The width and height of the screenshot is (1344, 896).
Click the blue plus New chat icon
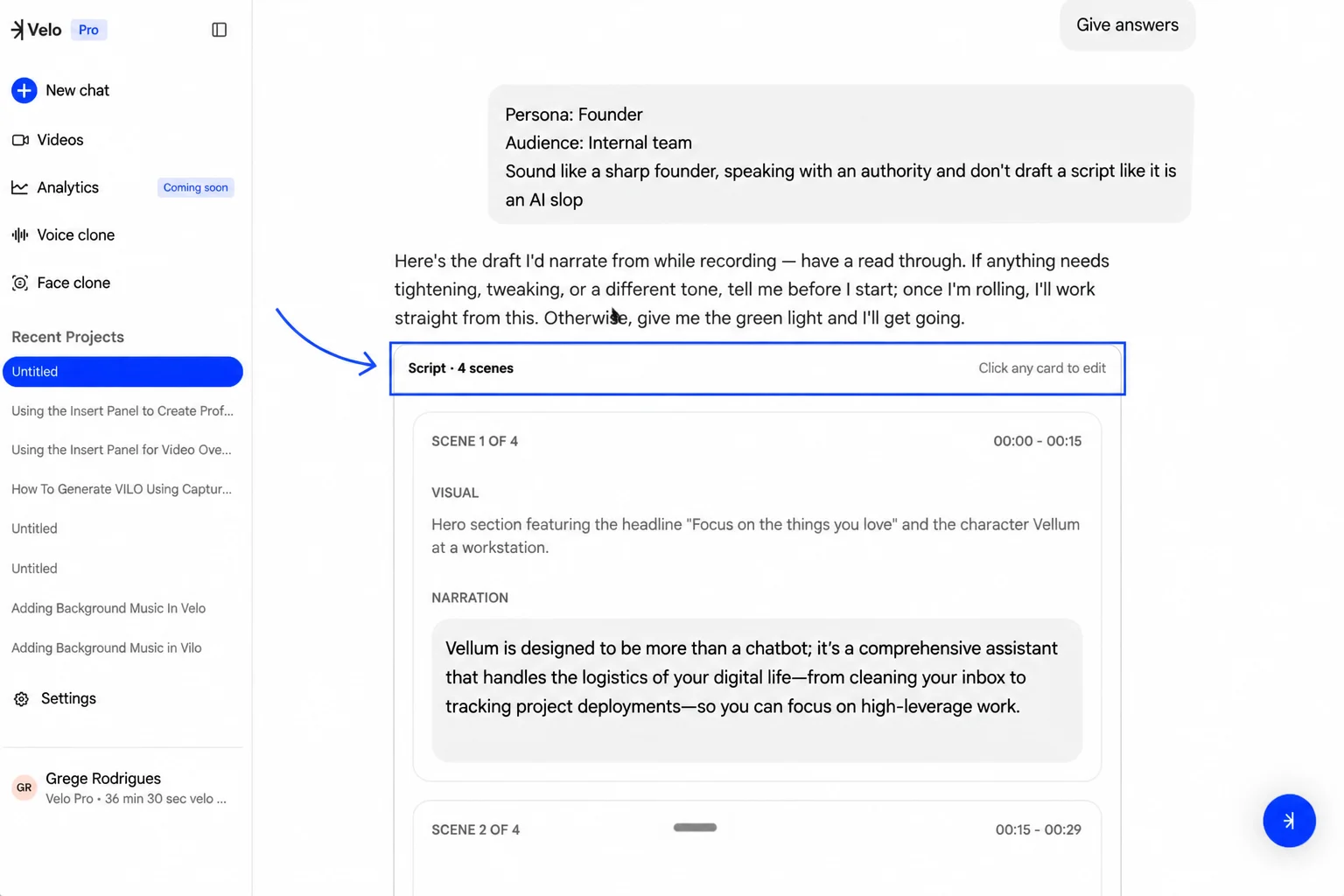pyautogui.click(x=24, y=90)
